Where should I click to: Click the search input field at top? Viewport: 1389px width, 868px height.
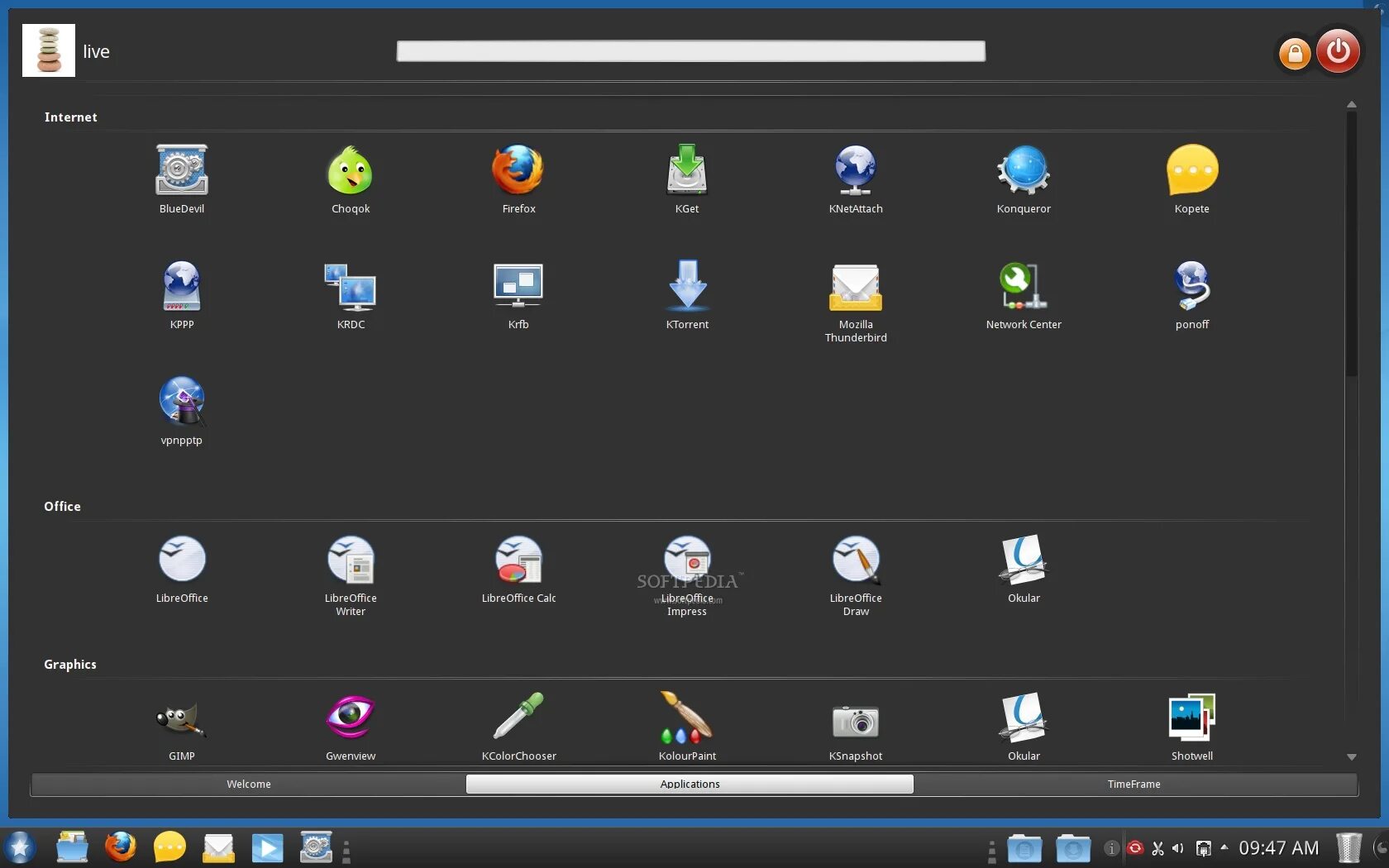(x=690, y=51)
